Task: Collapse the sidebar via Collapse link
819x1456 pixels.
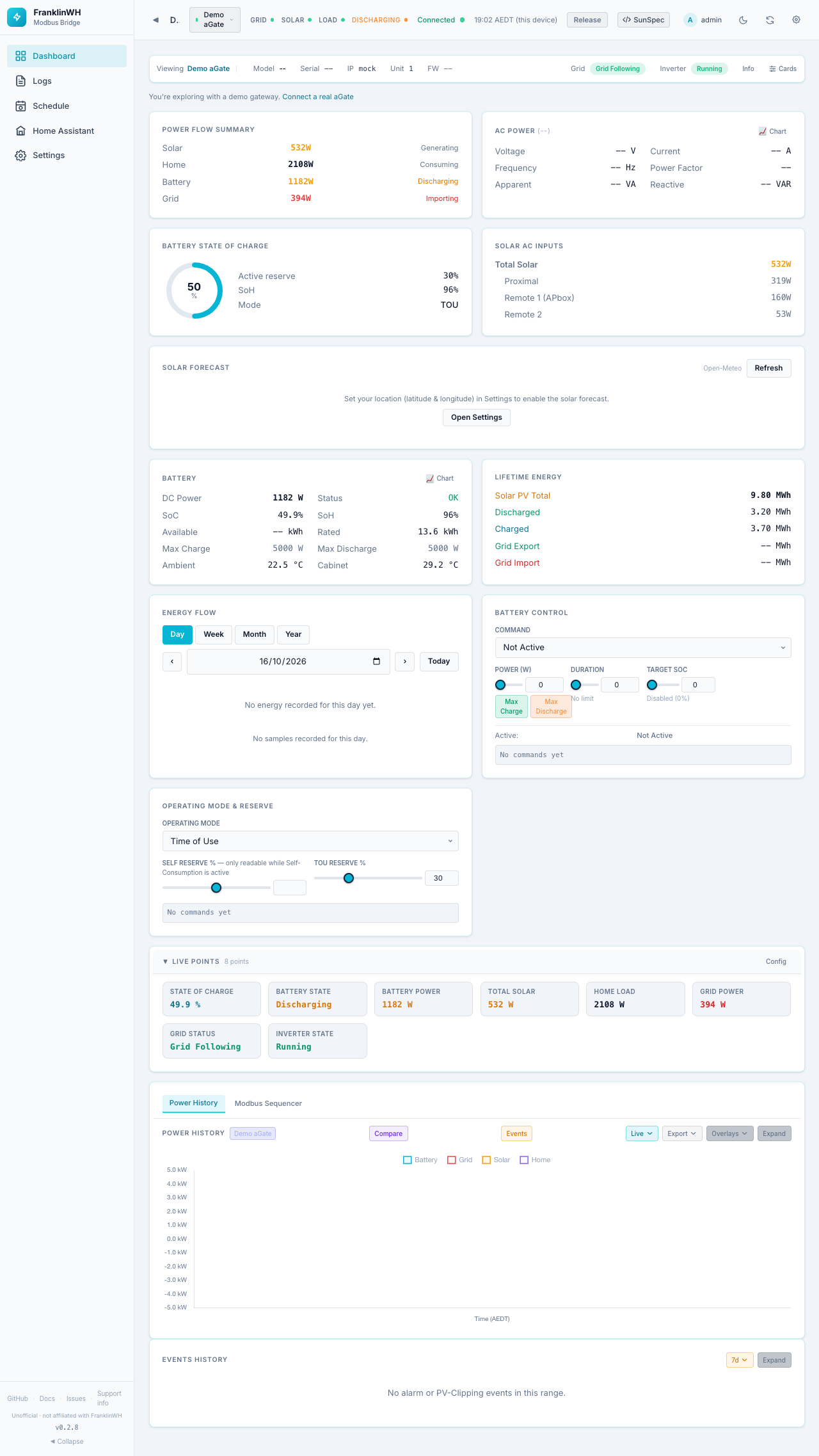Action: [x=67, y=1441]
